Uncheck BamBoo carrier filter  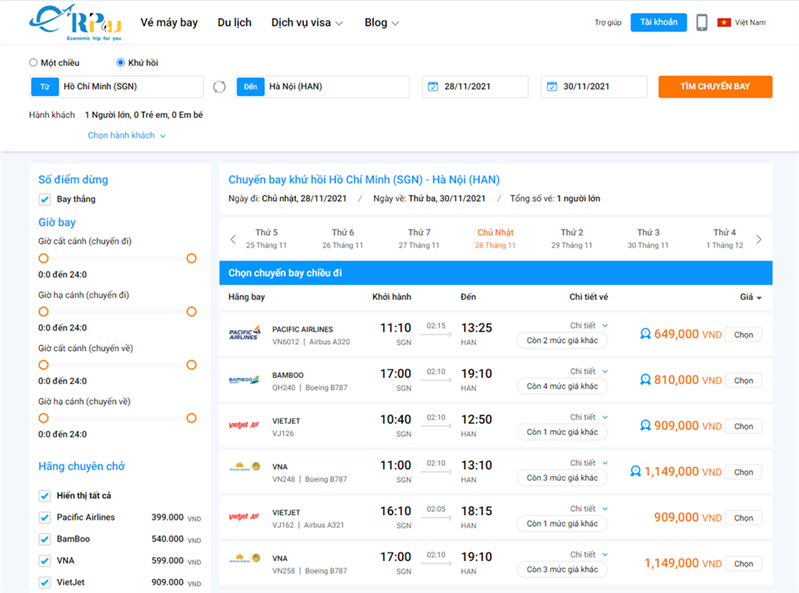pyautogui.click(x=45, y=539)
